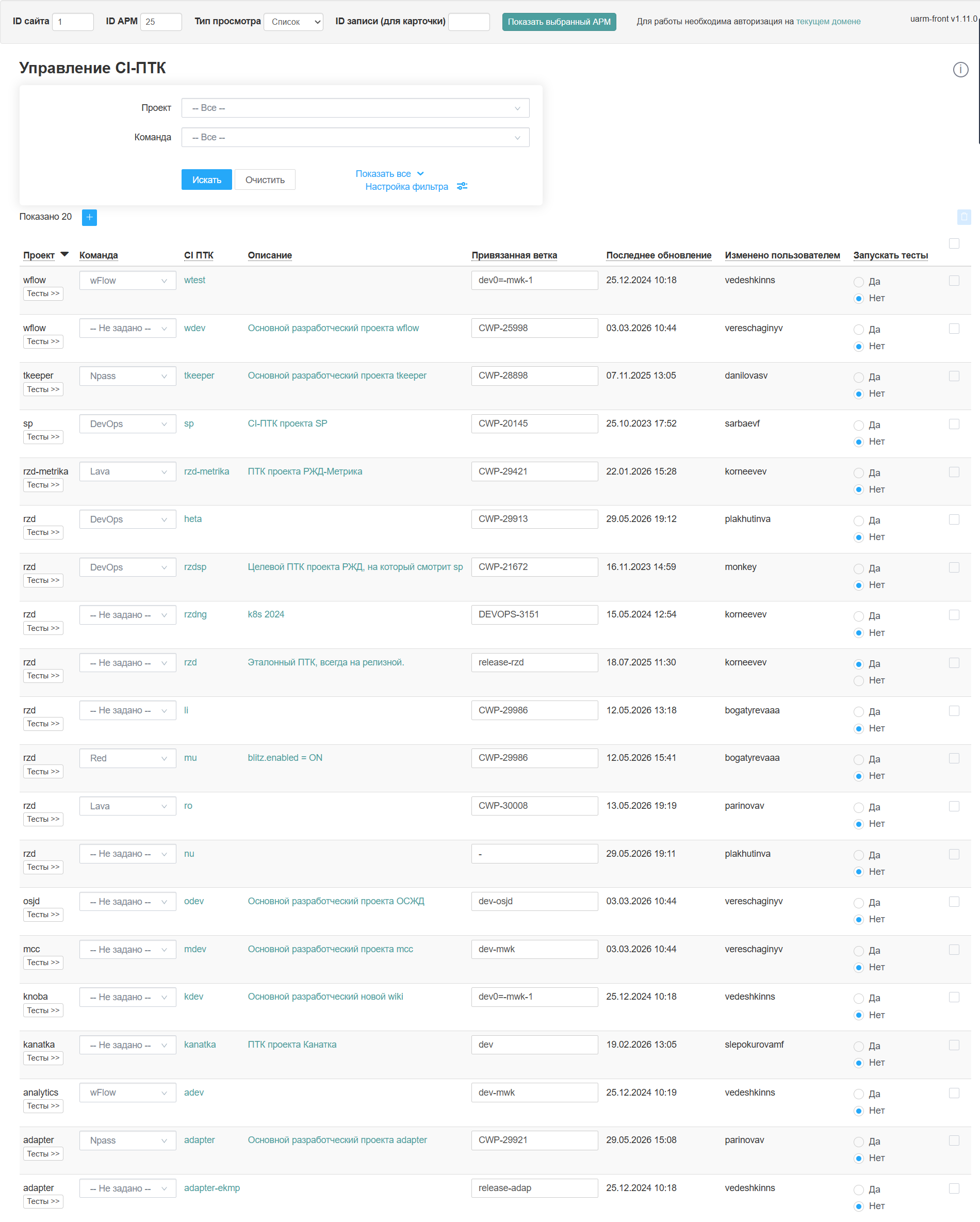Click the branch field containing CWP-25998
This screenshot has width=980, height=1222.
tap(534, 328)
